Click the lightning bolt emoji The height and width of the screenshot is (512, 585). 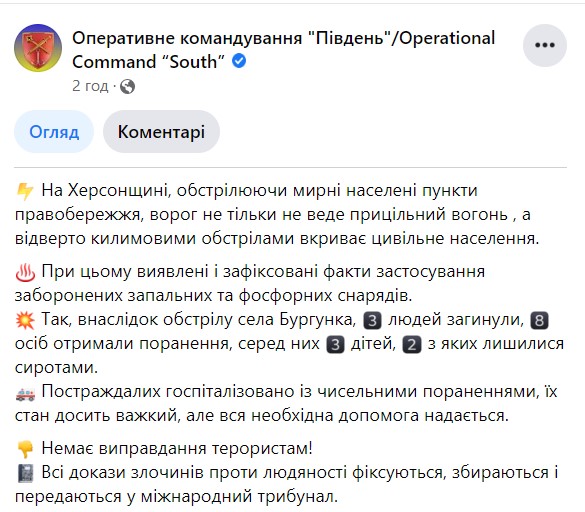point(25,191)
